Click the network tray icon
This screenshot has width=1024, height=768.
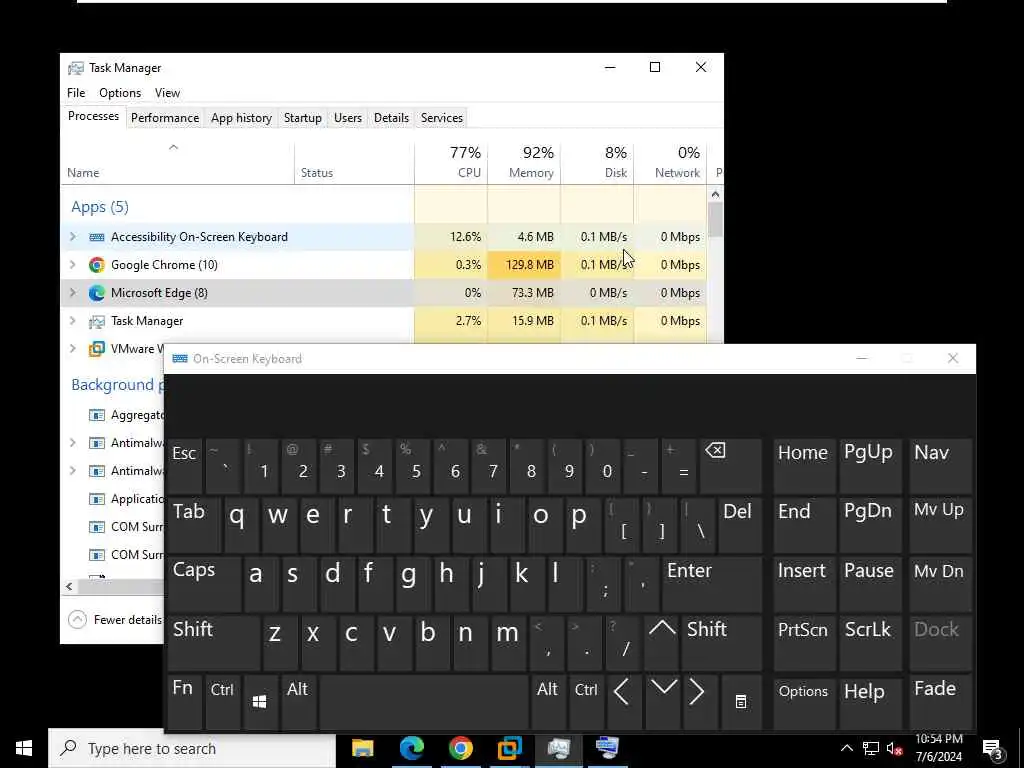[x=871, y=748]
